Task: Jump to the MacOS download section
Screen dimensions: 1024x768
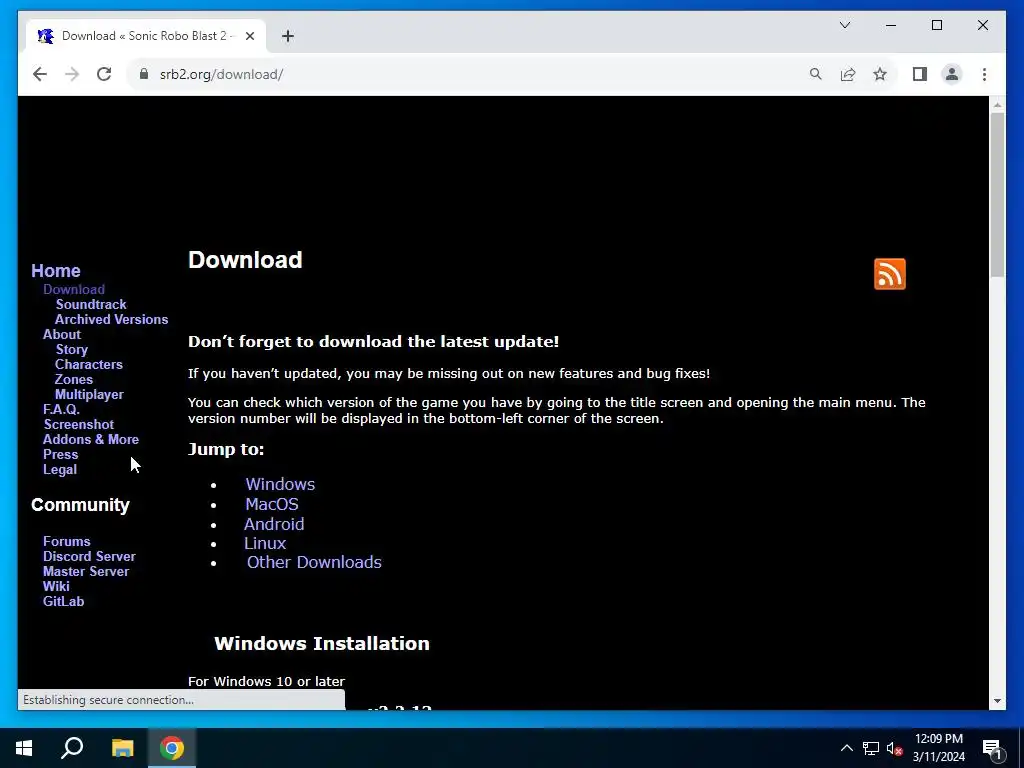Action: click(x=272, y=504)
